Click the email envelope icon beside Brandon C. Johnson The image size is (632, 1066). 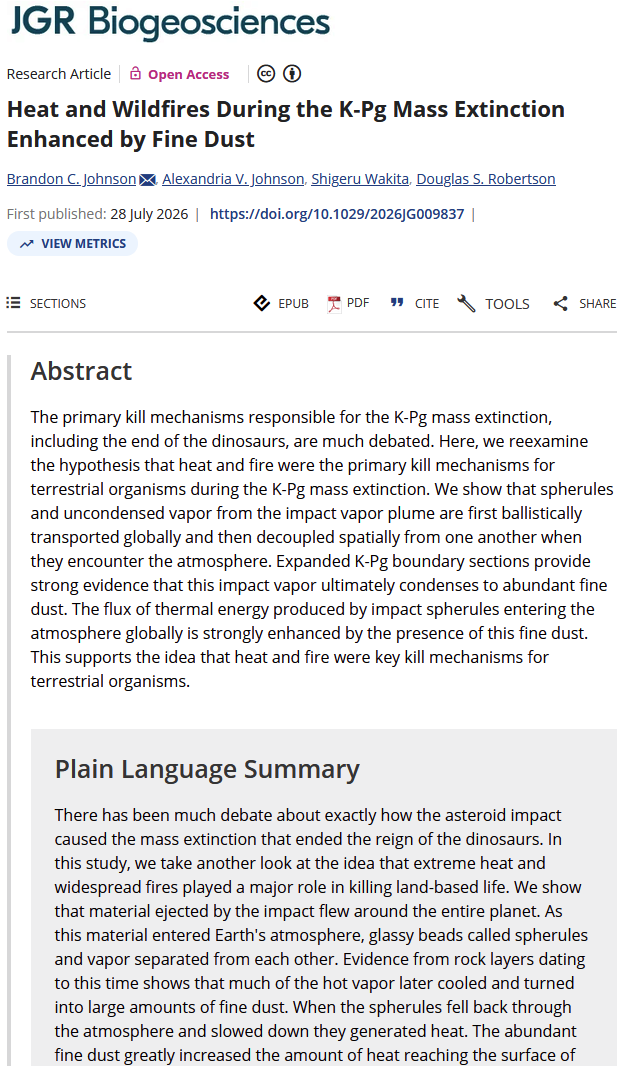coord(147,179)
